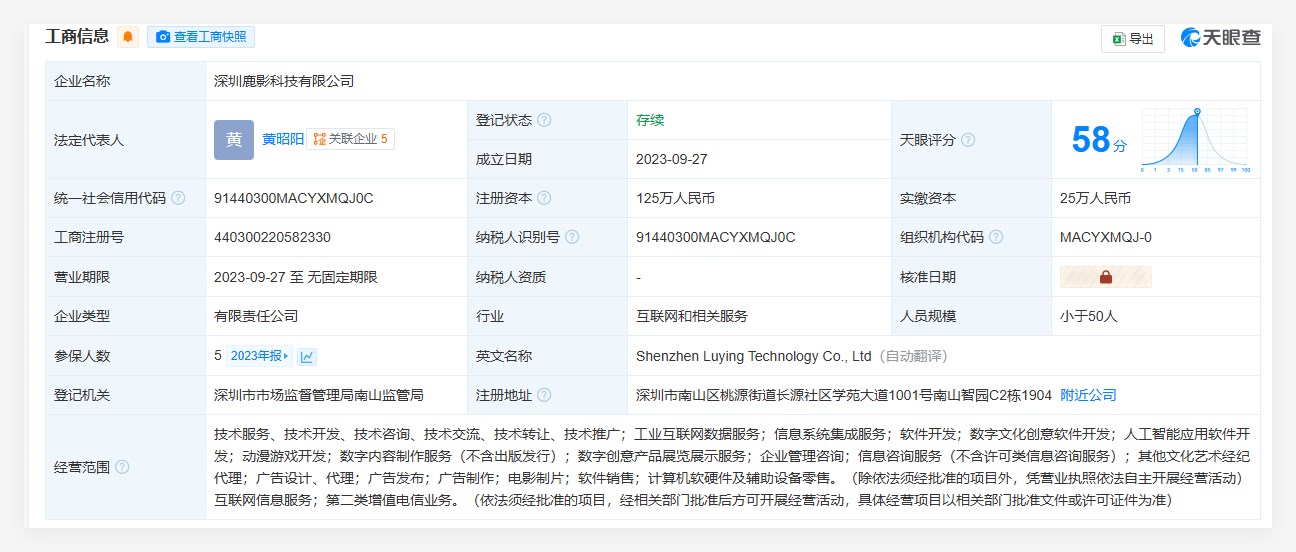
Task: Open the insured headcount trend chart icon
Action: [307, 356]
